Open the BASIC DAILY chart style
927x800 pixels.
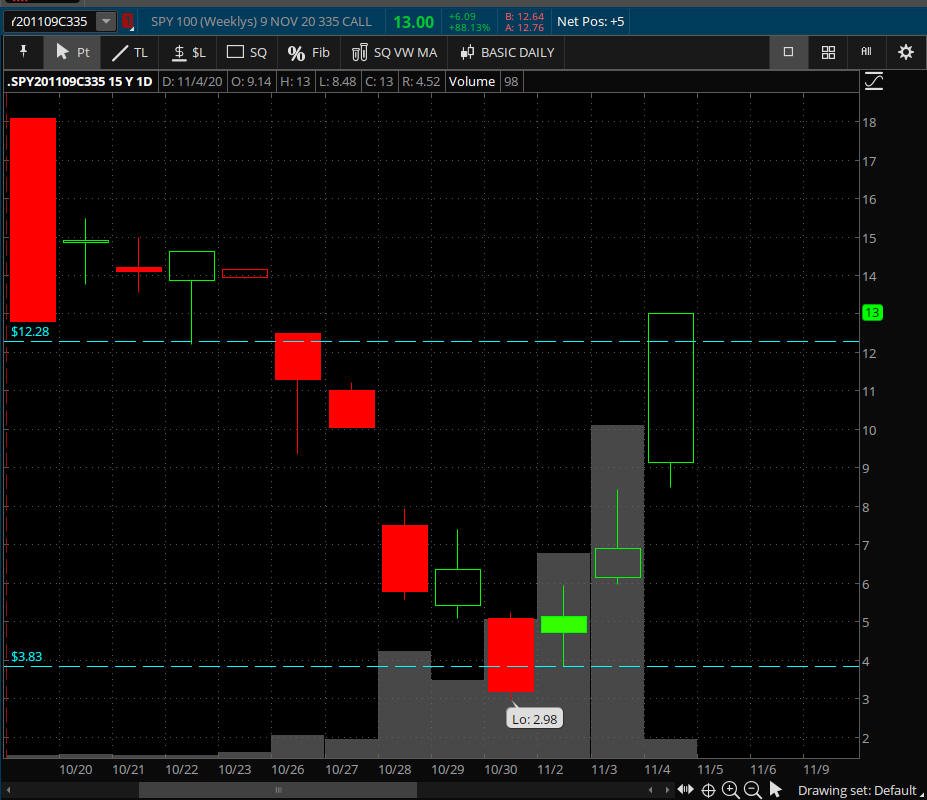point(507,52)
